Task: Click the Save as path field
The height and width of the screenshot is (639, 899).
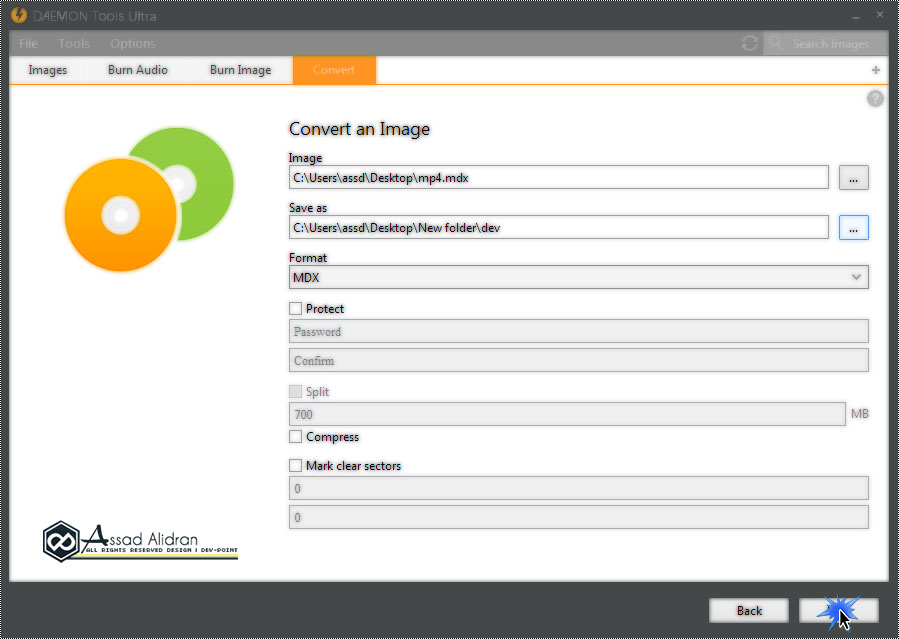Action: click(558, 228)
